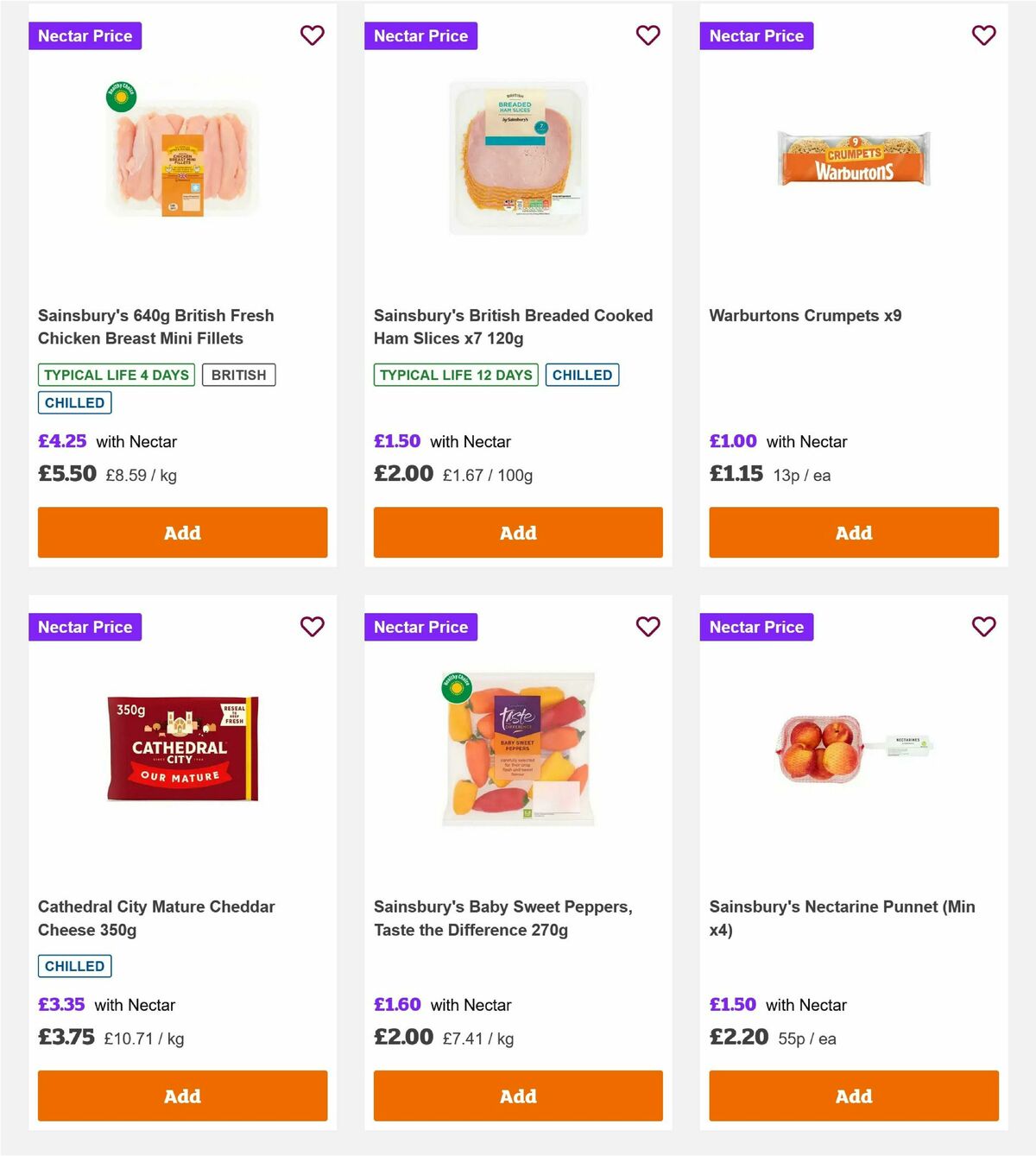
Task: Click the heart icon on Baby Sweet Peppers
Action: 647,627
